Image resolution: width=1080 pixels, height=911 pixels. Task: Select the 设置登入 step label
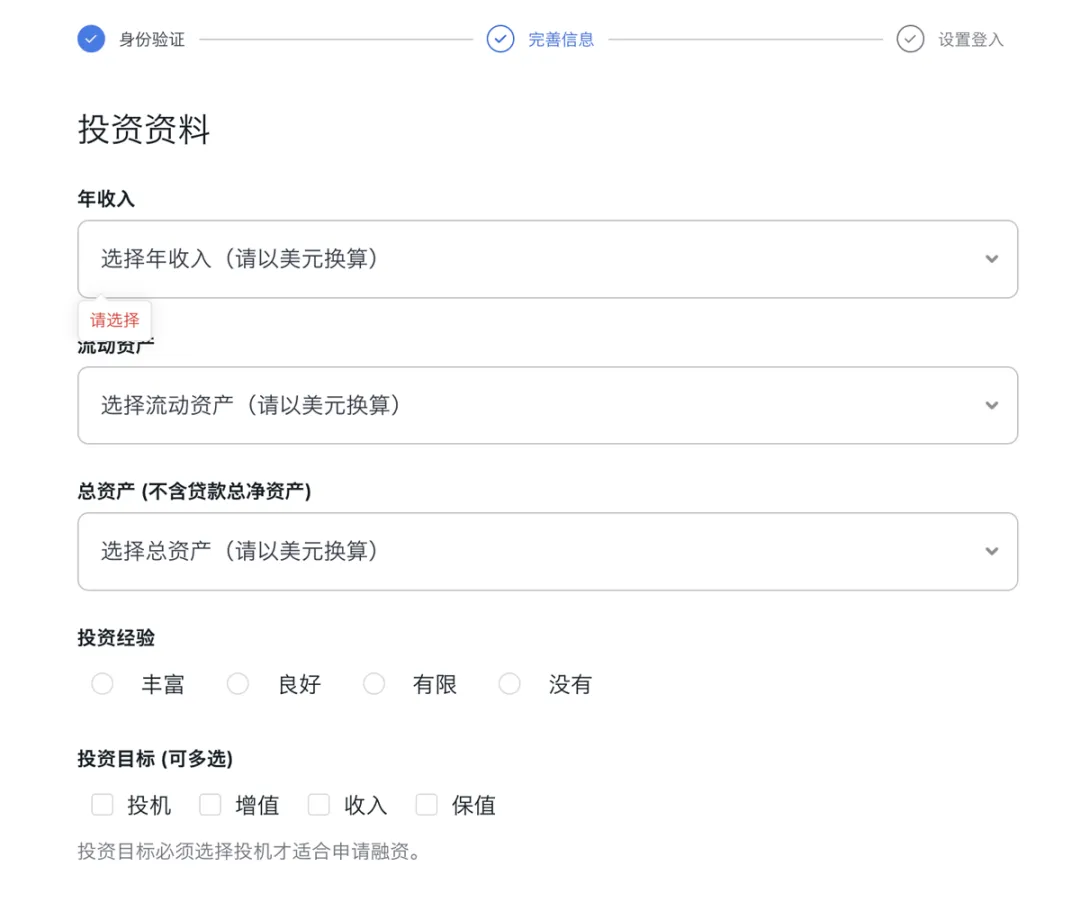tap(970, 40)
